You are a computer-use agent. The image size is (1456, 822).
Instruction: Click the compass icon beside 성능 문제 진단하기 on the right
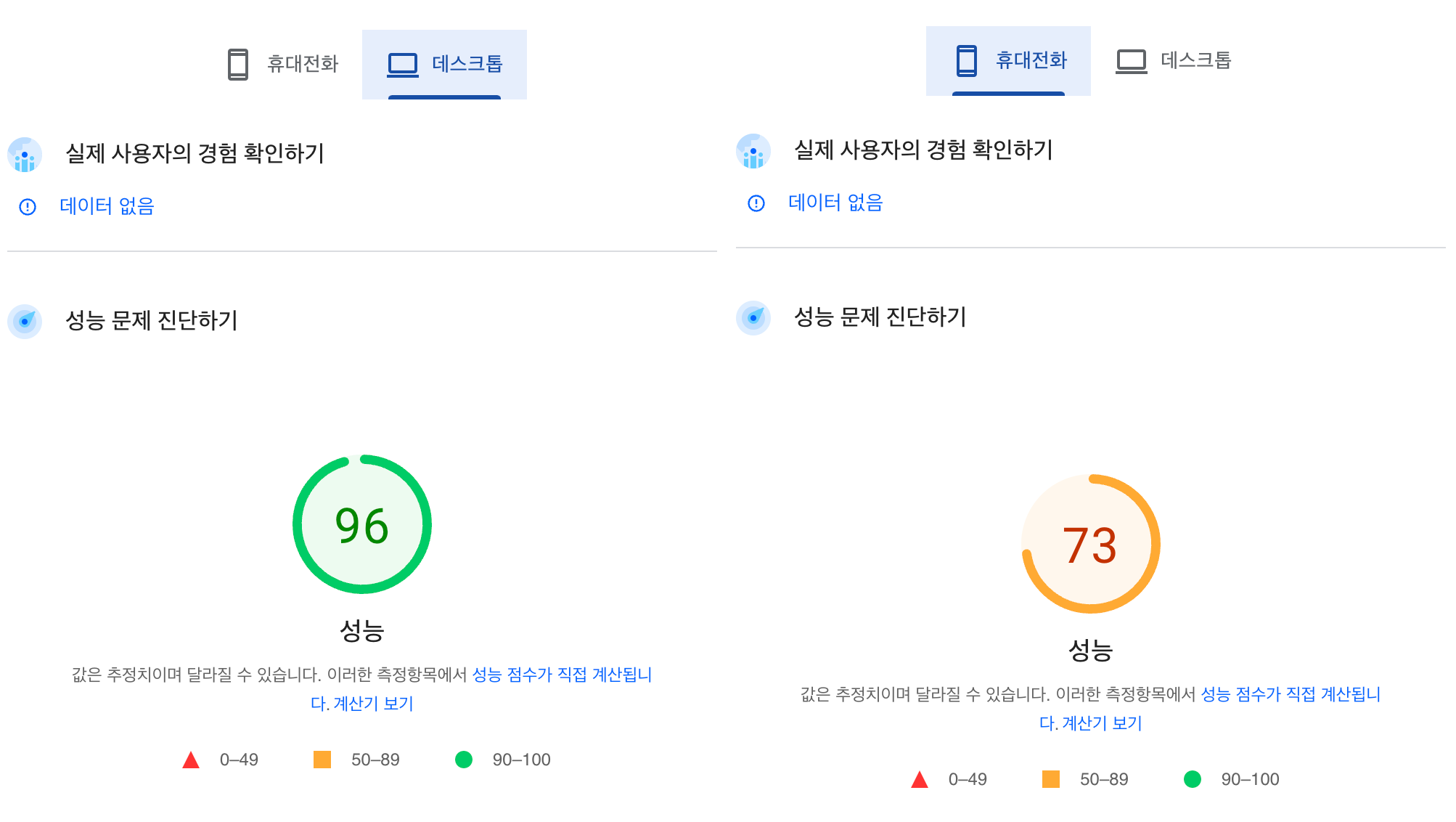754,317
